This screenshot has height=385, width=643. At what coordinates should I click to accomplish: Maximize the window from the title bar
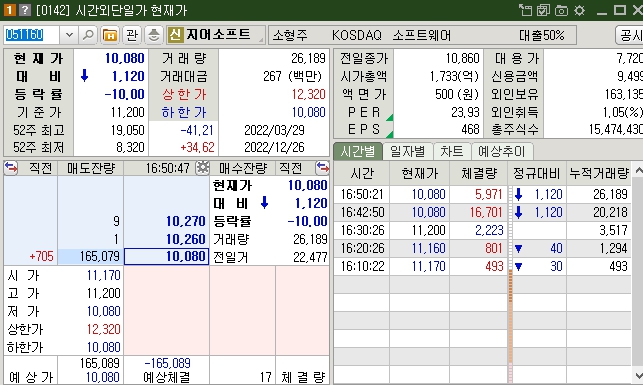click(620, 10)
